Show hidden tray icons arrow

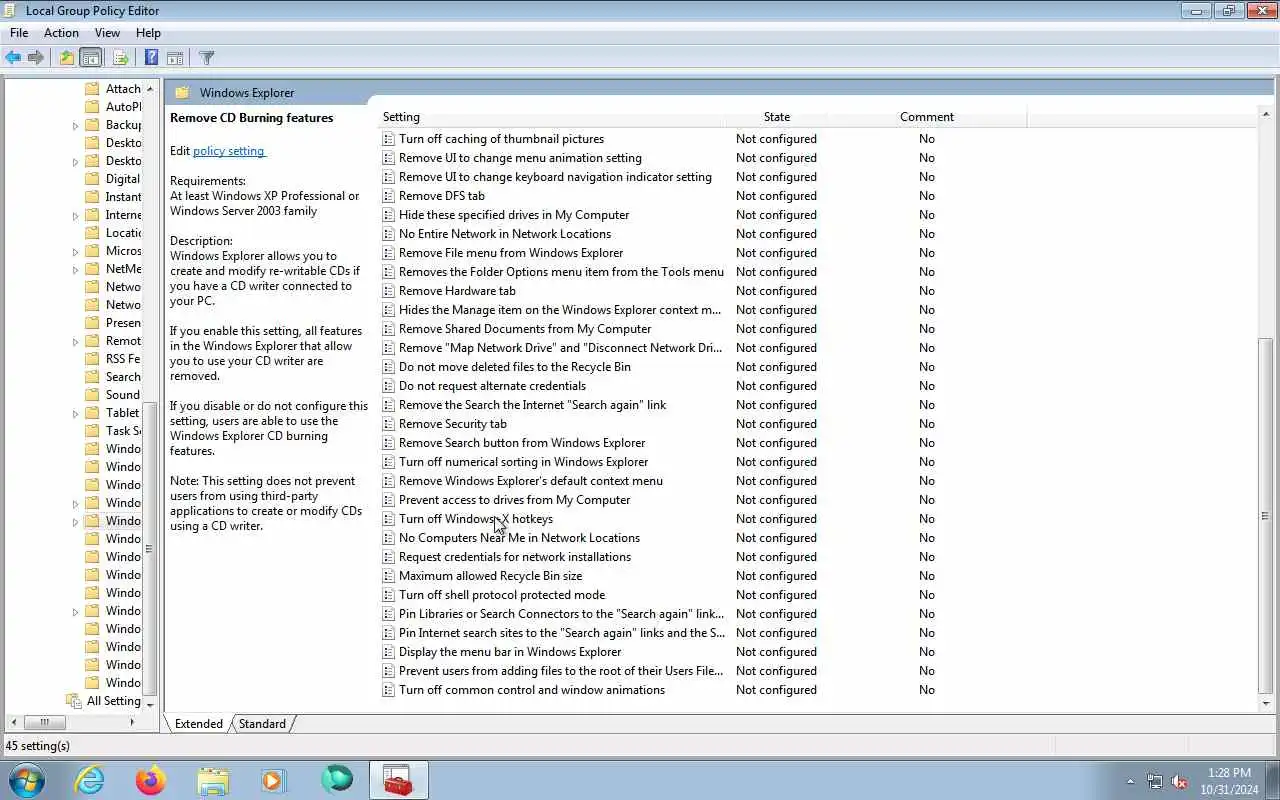click(1131, 781)
